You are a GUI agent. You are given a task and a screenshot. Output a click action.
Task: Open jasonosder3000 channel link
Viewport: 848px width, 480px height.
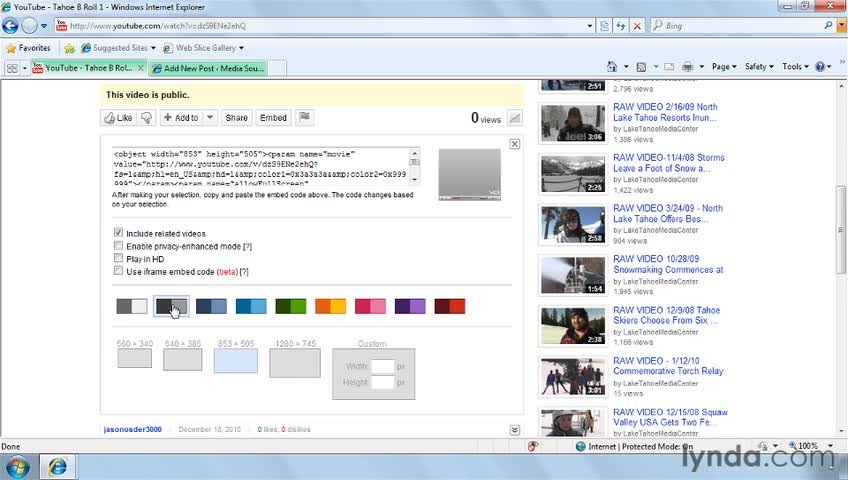(x=132, y=429)
